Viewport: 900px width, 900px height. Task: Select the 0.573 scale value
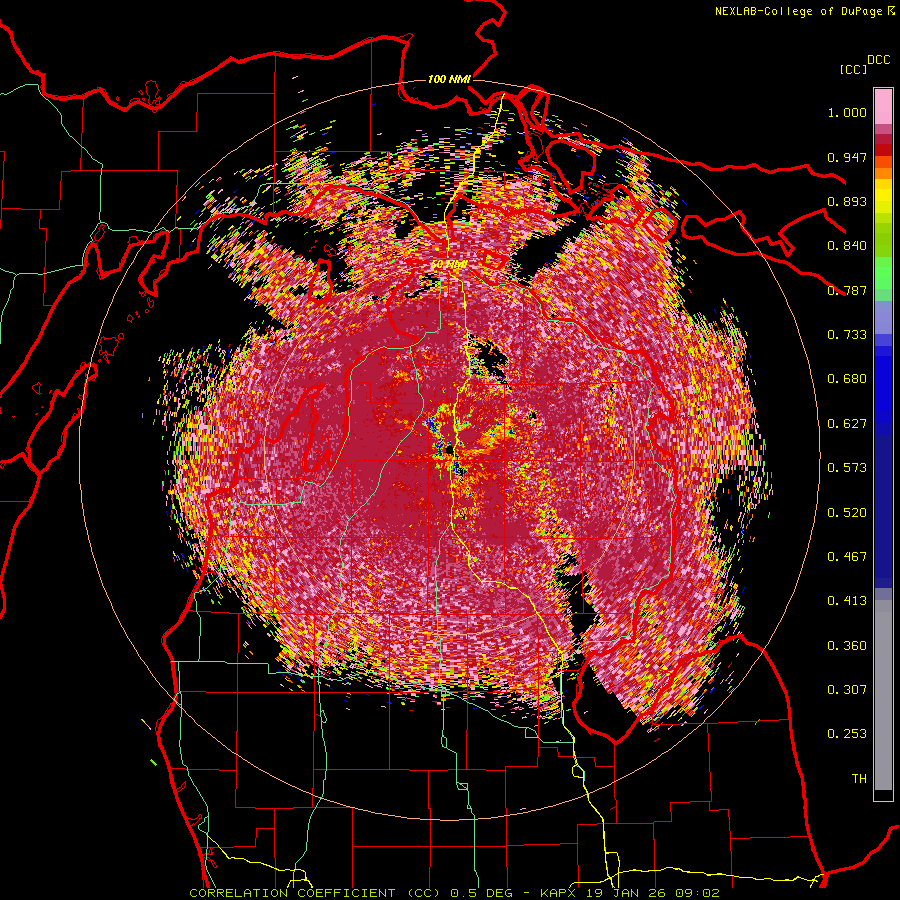[847, 468]
